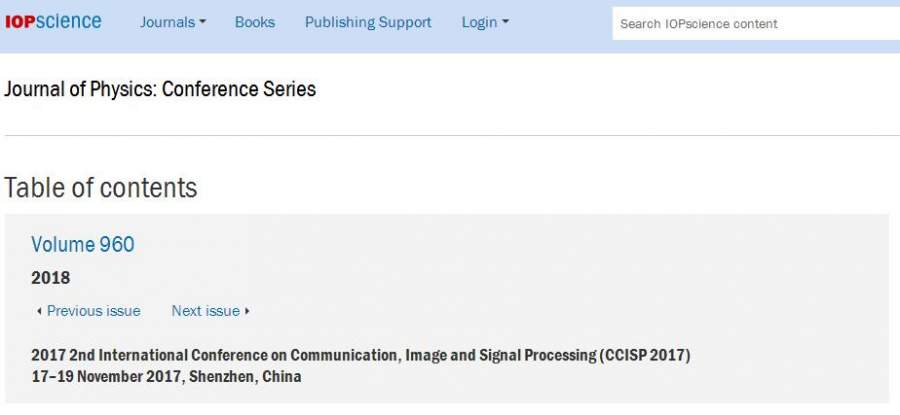This screenshot has height=415, width=900.
Task: Go to Publishing Support
Action: 368,22
